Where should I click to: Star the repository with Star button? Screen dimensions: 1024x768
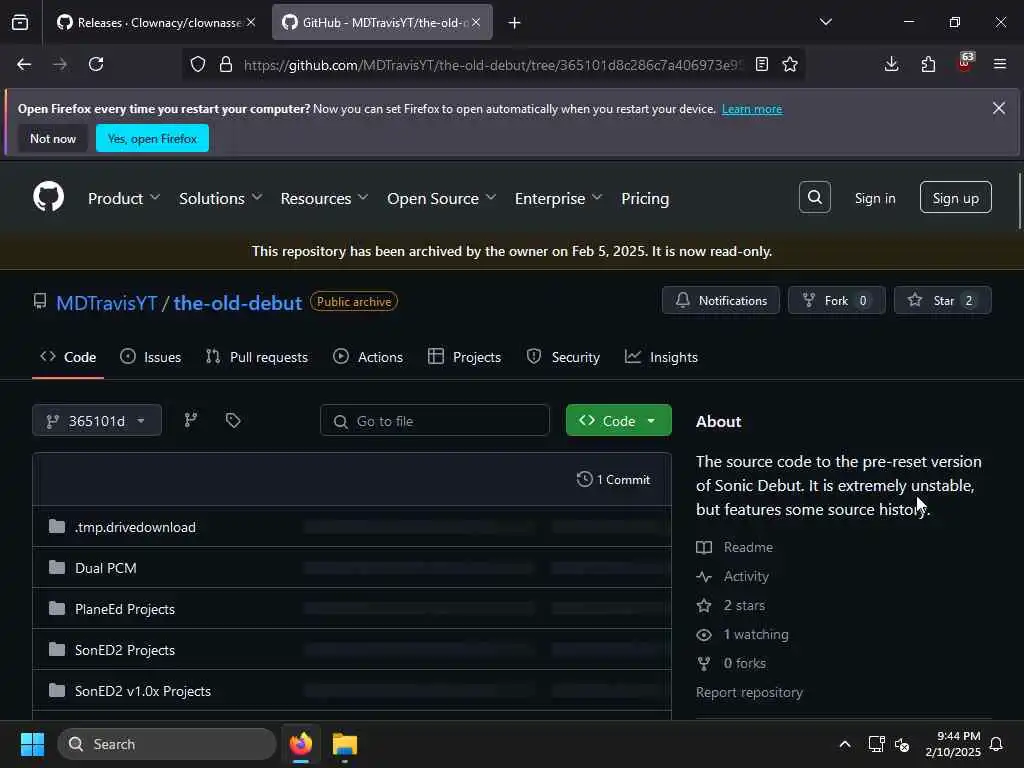(942, 300)
